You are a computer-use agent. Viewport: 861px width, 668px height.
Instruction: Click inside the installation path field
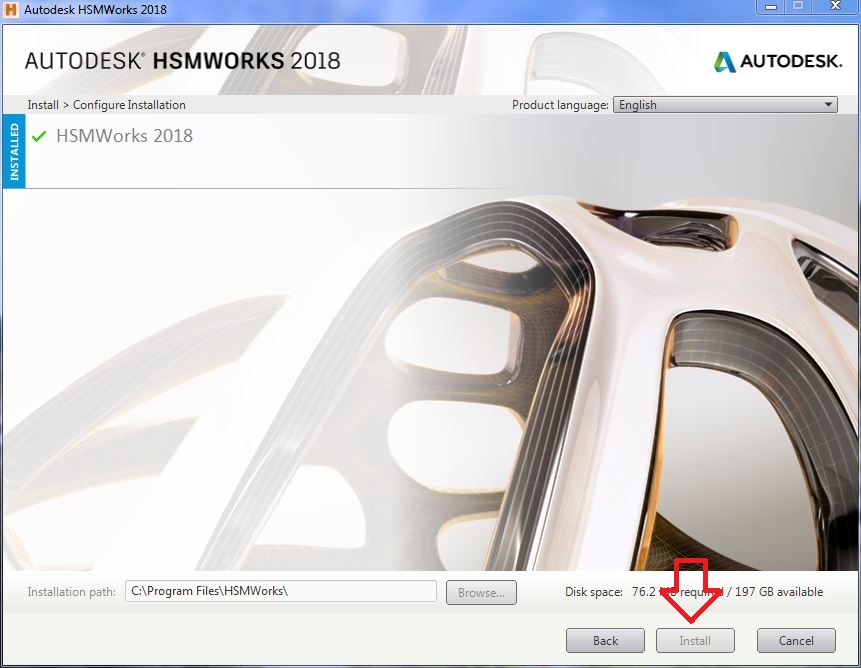(280, 591)
